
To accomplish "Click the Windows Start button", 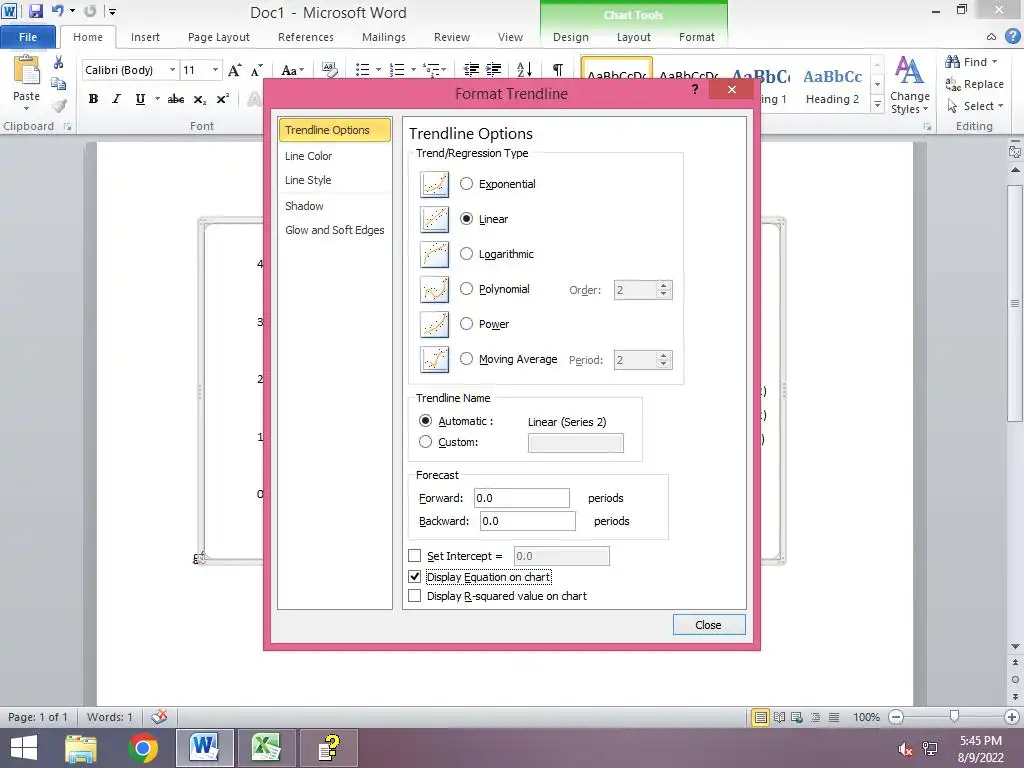I will tap(24, 748).
